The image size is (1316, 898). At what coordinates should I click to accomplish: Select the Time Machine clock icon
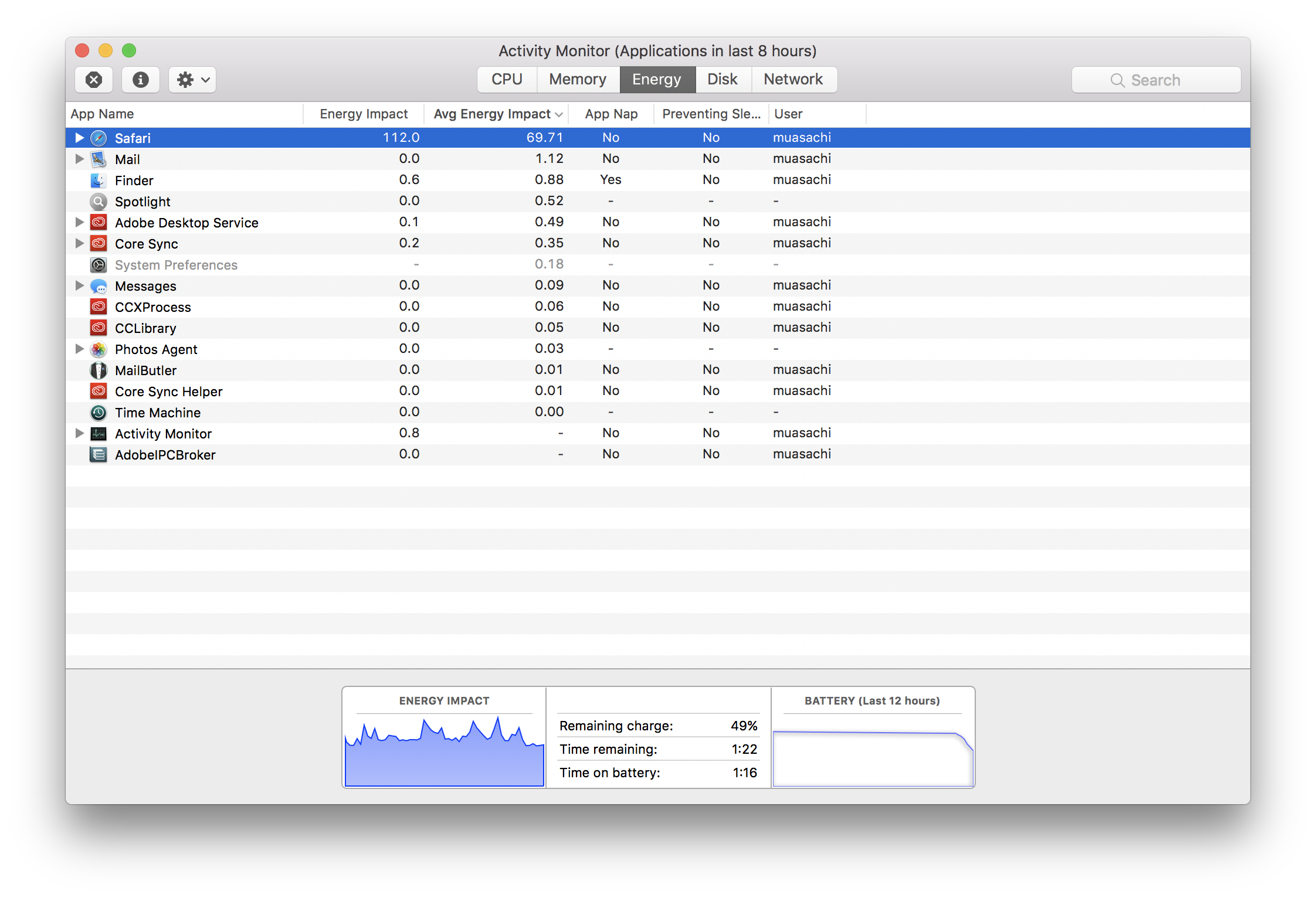coord(99,413)
